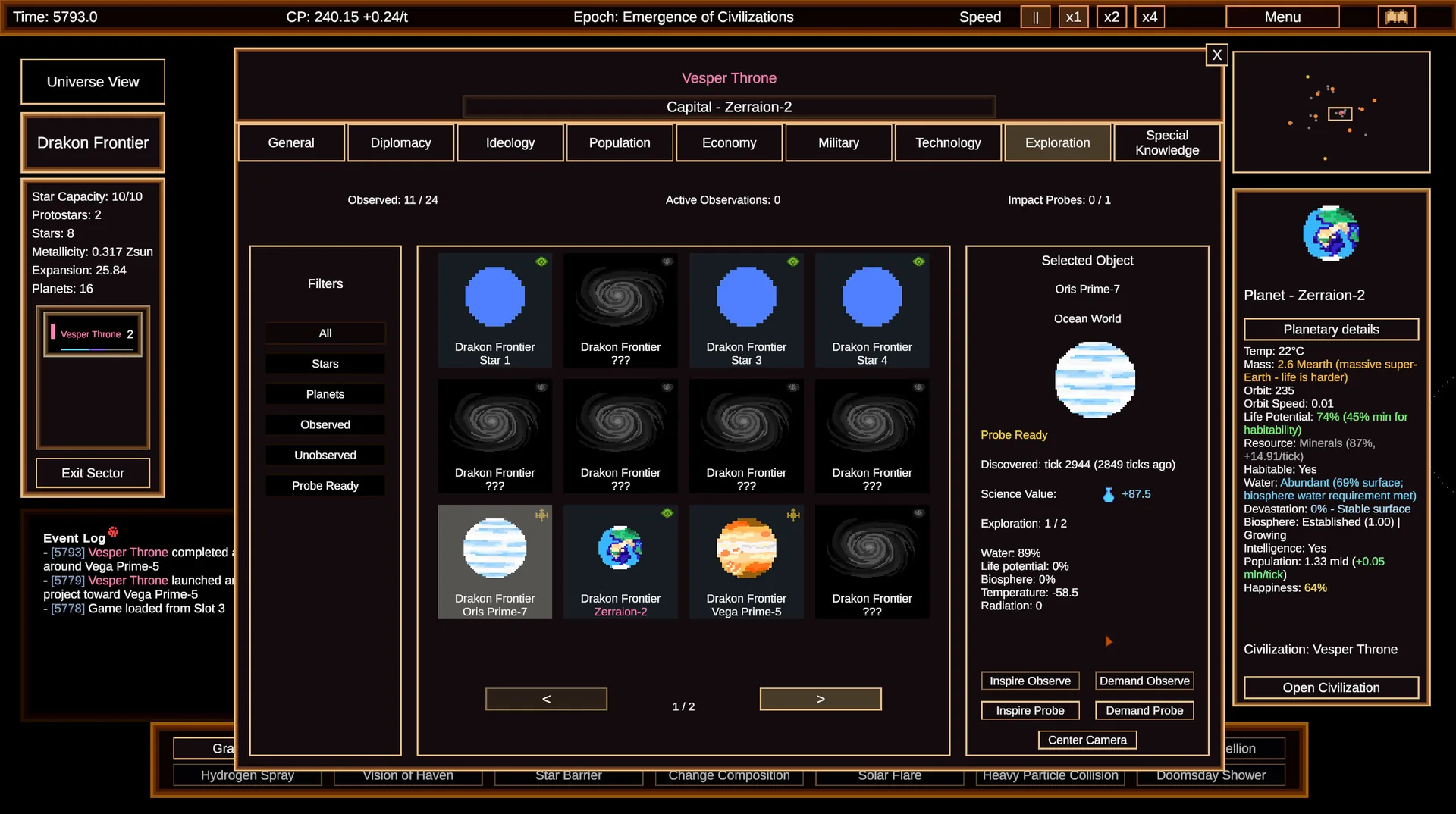Select the Zerraion-2 planet card
Image resolution: width=1456 pixels, height=814 pixels.
point(620,562)
